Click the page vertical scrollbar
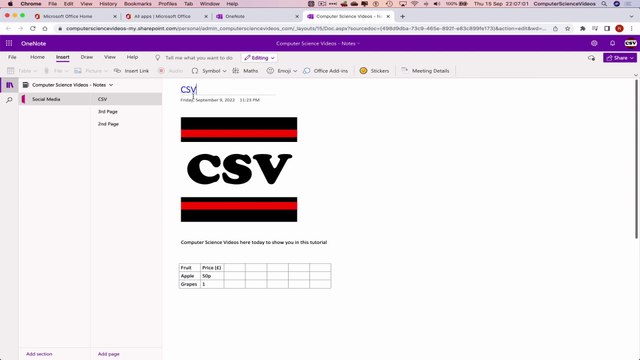 pyautogui.click(x=636, y=159)
